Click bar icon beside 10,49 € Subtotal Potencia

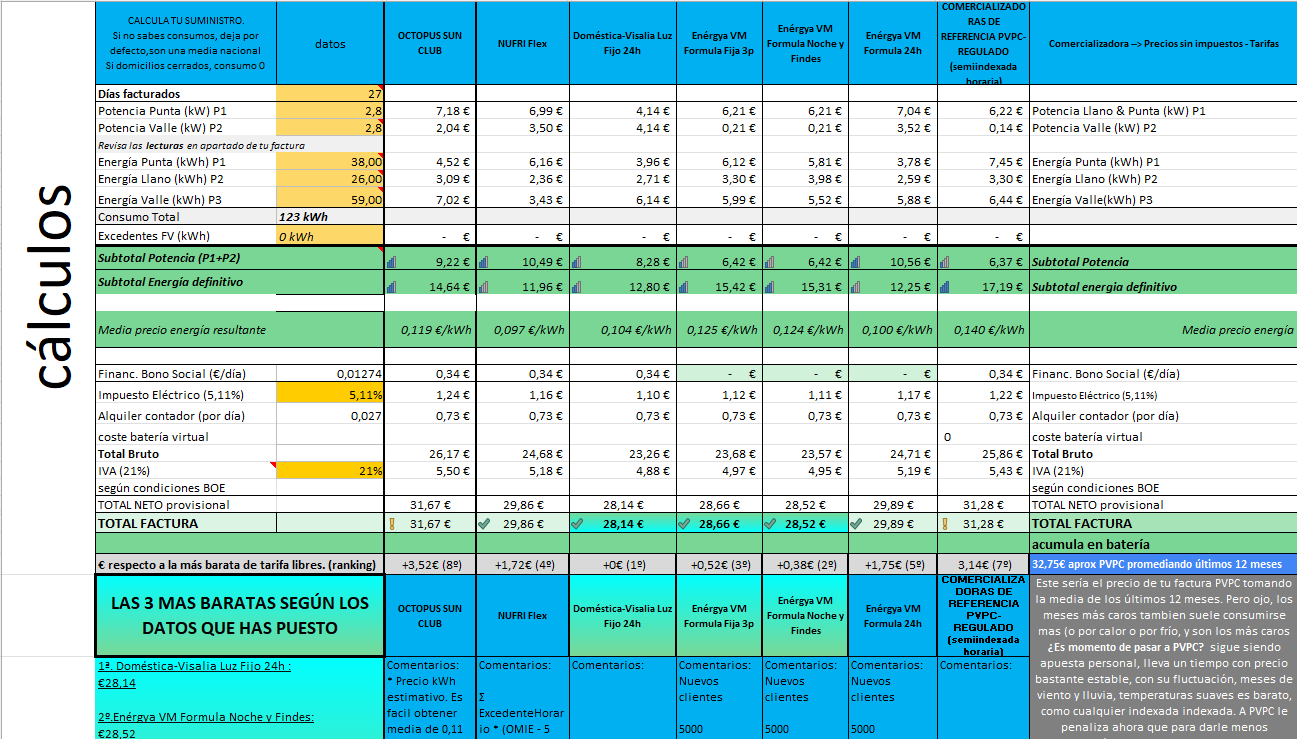tap(484, 262)
